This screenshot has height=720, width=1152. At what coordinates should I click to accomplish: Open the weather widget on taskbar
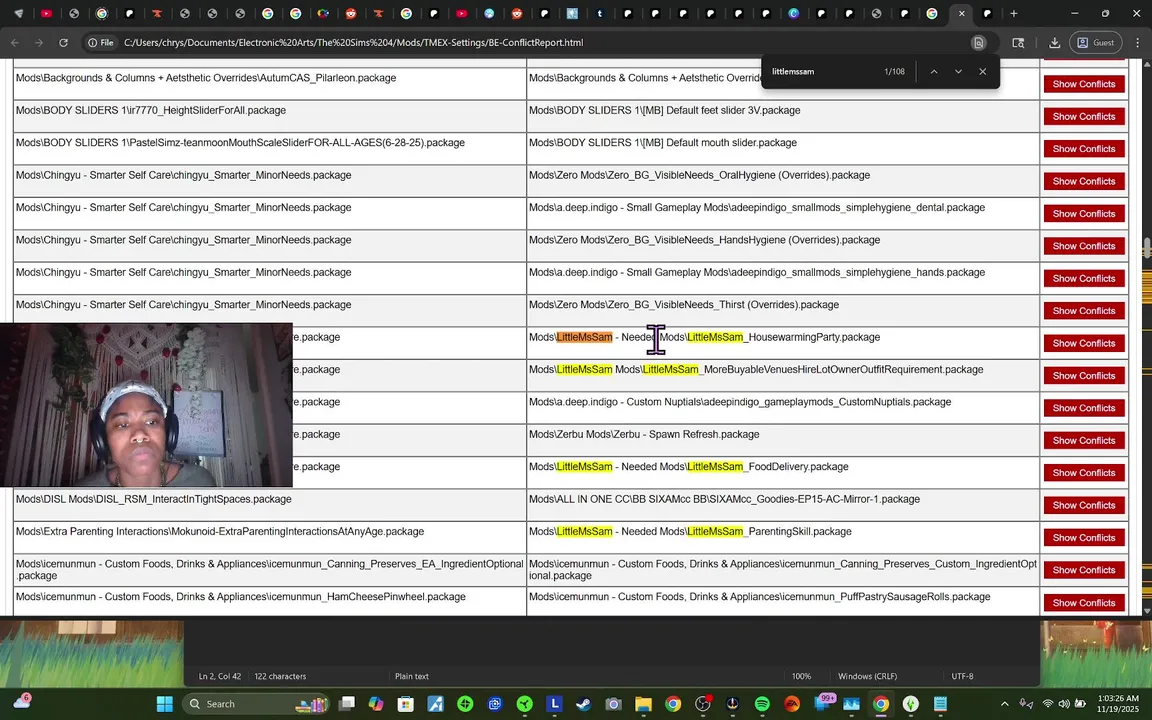pyautogui.click(x=22, y=701)
